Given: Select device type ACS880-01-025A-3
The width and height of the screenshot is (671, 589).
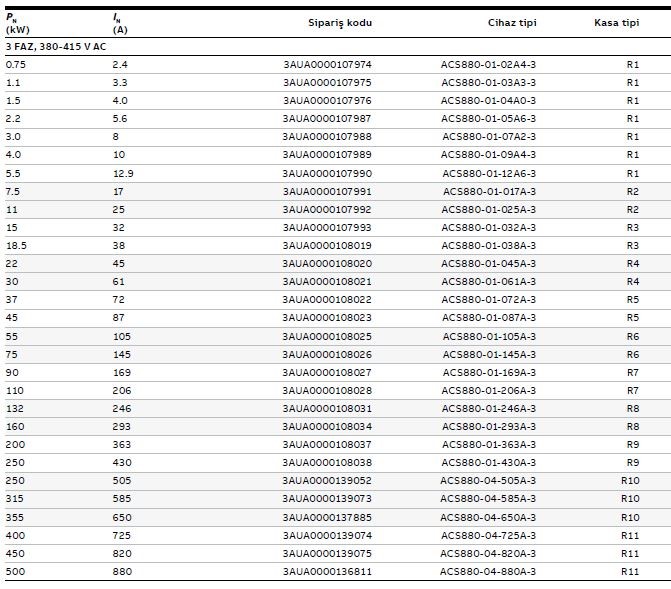Looking at the screenshot, I should point(488,209).
